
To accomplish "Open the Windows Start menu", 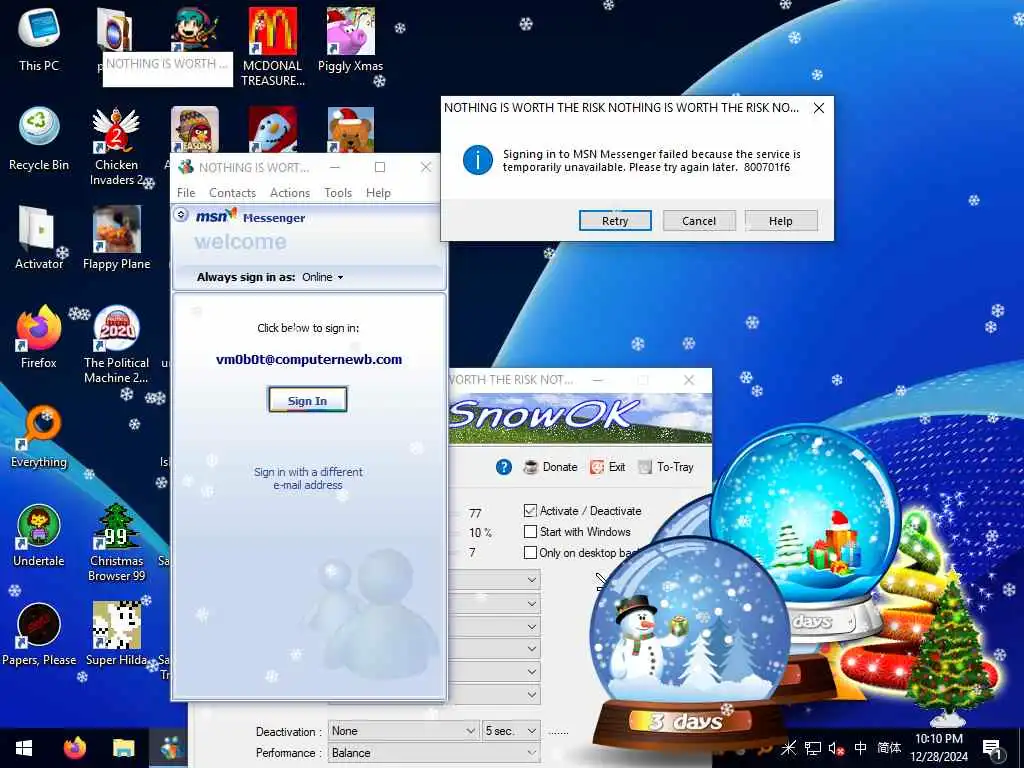I will point(24,748).
